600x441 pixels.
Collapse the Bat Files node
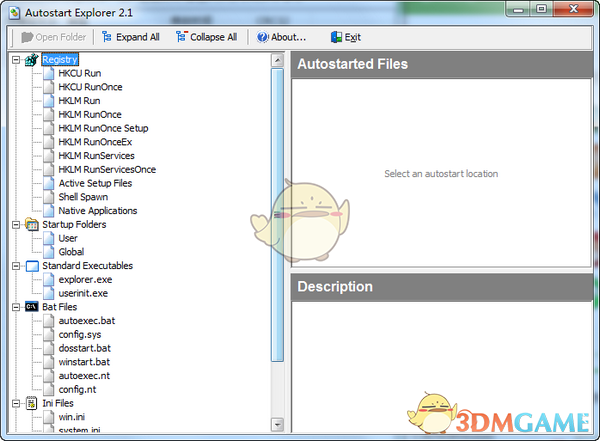point(16,307)
